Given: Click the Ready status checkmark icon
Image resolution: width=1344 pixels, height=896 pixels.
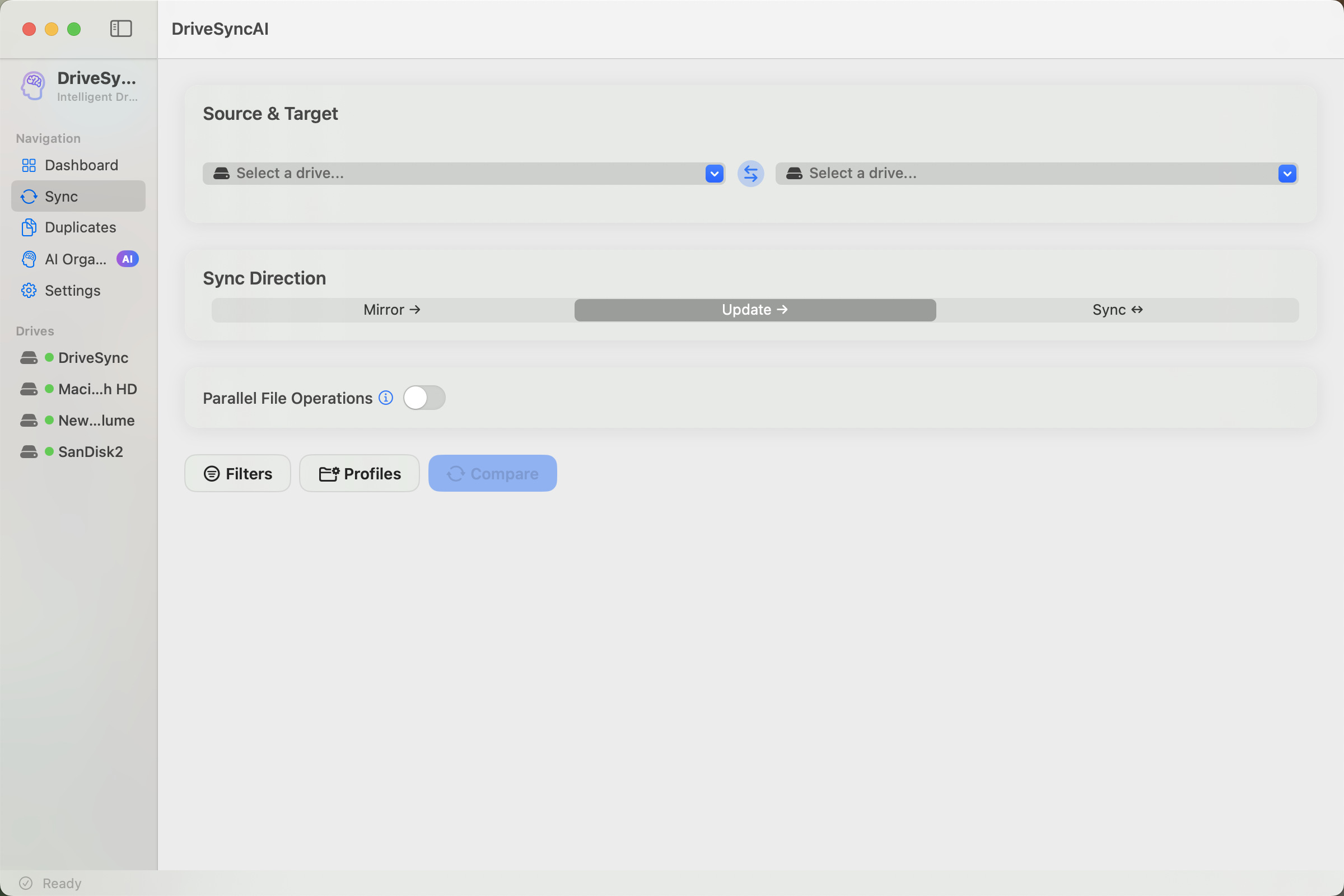Looking at the screenshot, I should (26, 883).
